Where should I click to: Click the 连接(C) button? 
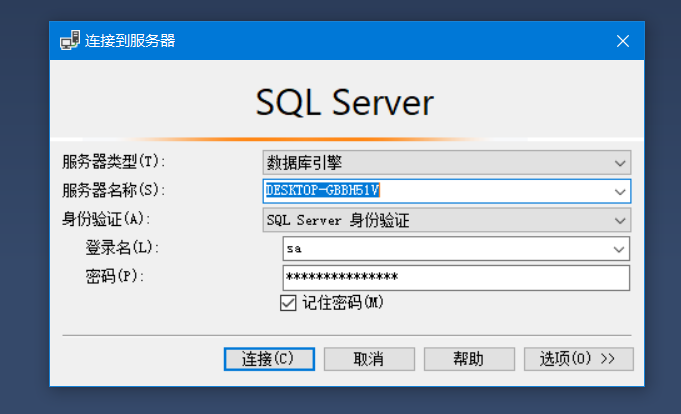point(269,359)
